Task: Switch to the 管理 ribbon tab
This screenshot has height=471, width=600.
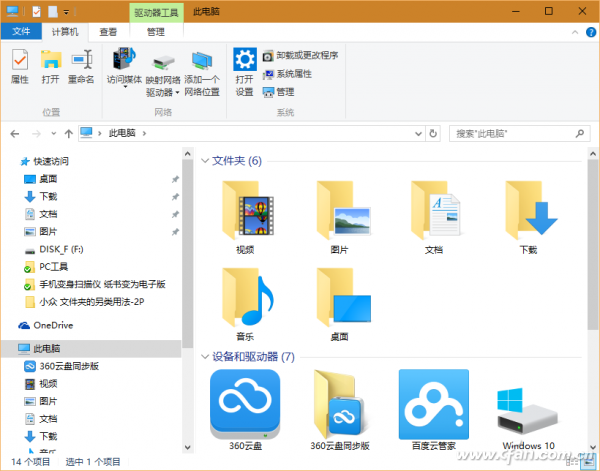Action: pyautogui.click(x=156, y=32)
